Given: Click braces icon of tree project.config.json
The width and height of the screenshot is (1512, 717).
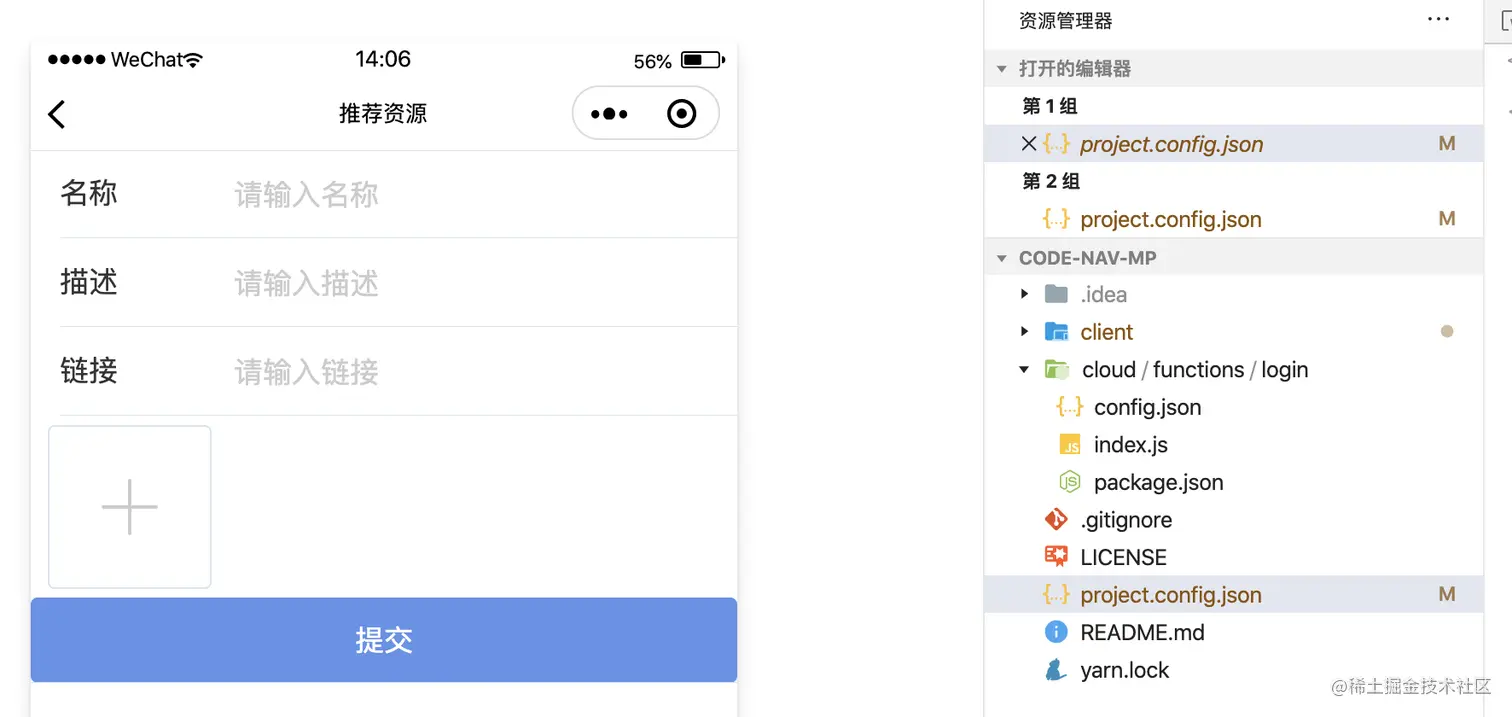Looking at the screenshot, I should click(1056, 595).
